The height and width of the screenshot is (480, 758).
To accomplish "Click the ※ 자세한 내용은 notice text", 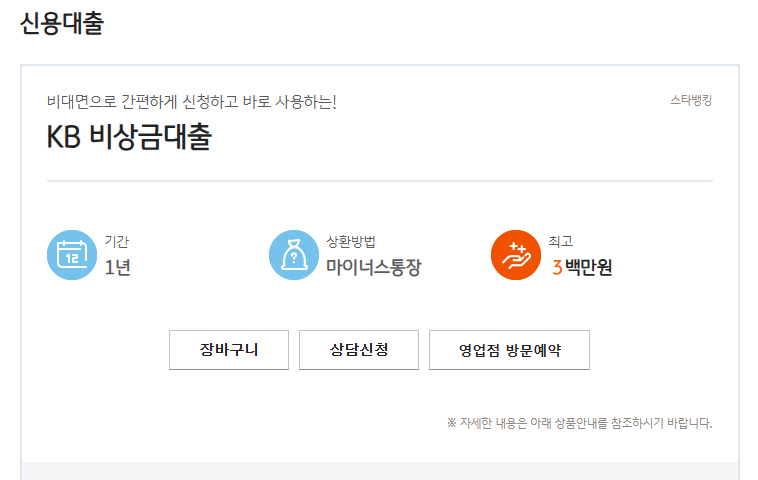I will click(579, 422).
